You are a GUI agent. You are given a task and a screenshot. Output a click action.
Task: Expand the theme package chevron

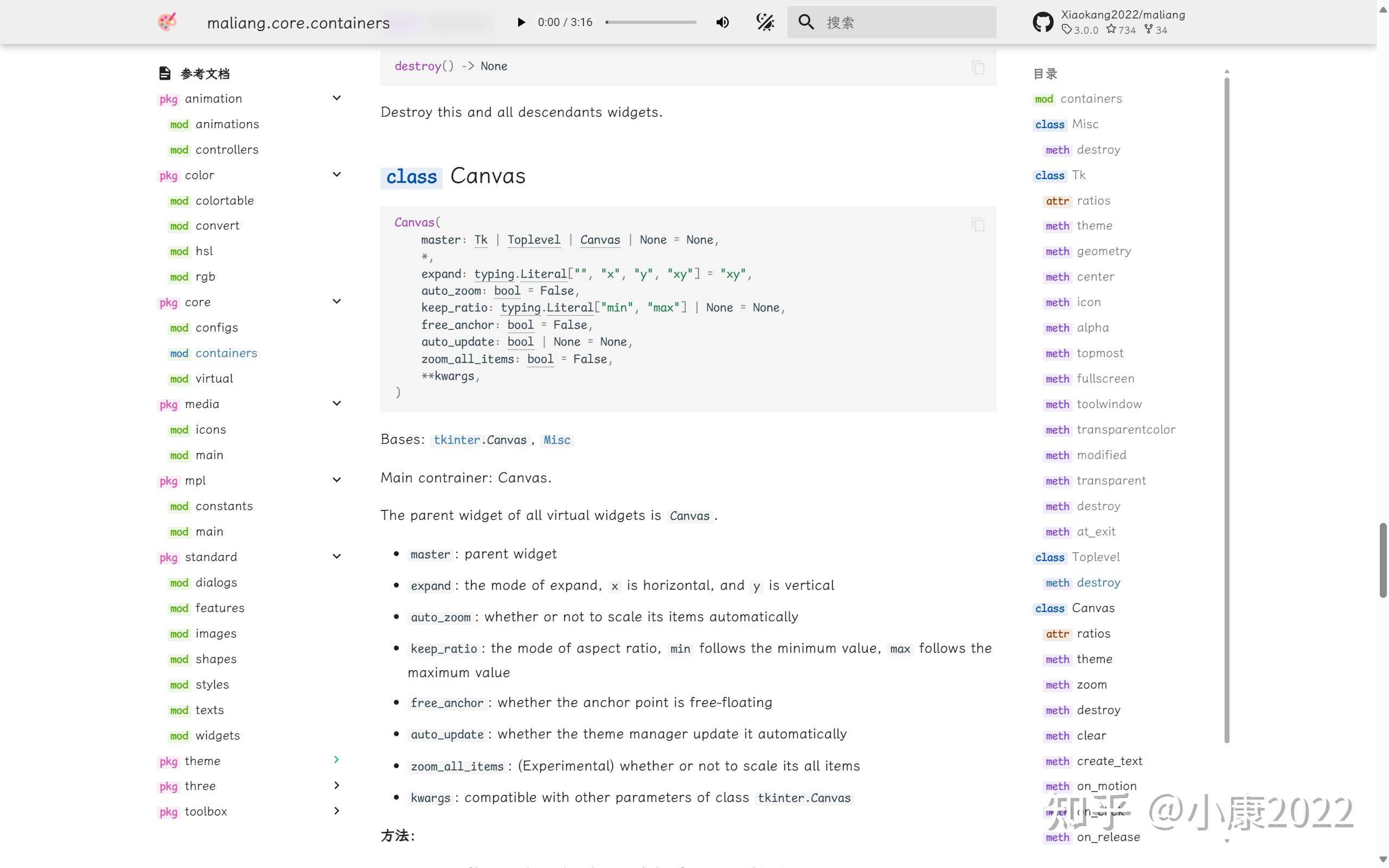coord(337,760)
